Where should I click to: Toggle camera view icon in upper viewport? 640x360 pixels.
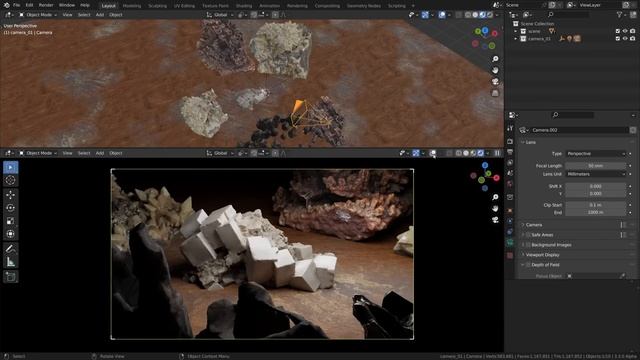495,82
